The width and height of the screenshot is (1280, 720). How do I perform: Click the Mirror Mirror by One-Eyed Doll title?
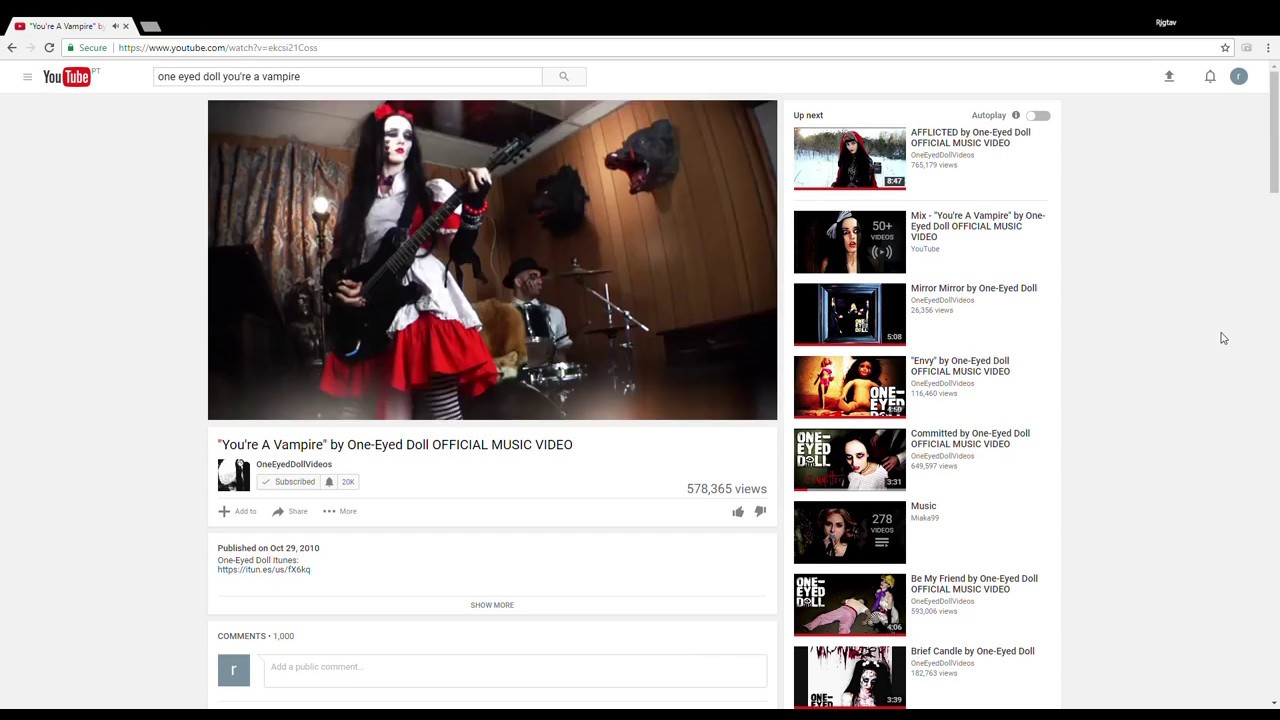[x=974, y=288]
